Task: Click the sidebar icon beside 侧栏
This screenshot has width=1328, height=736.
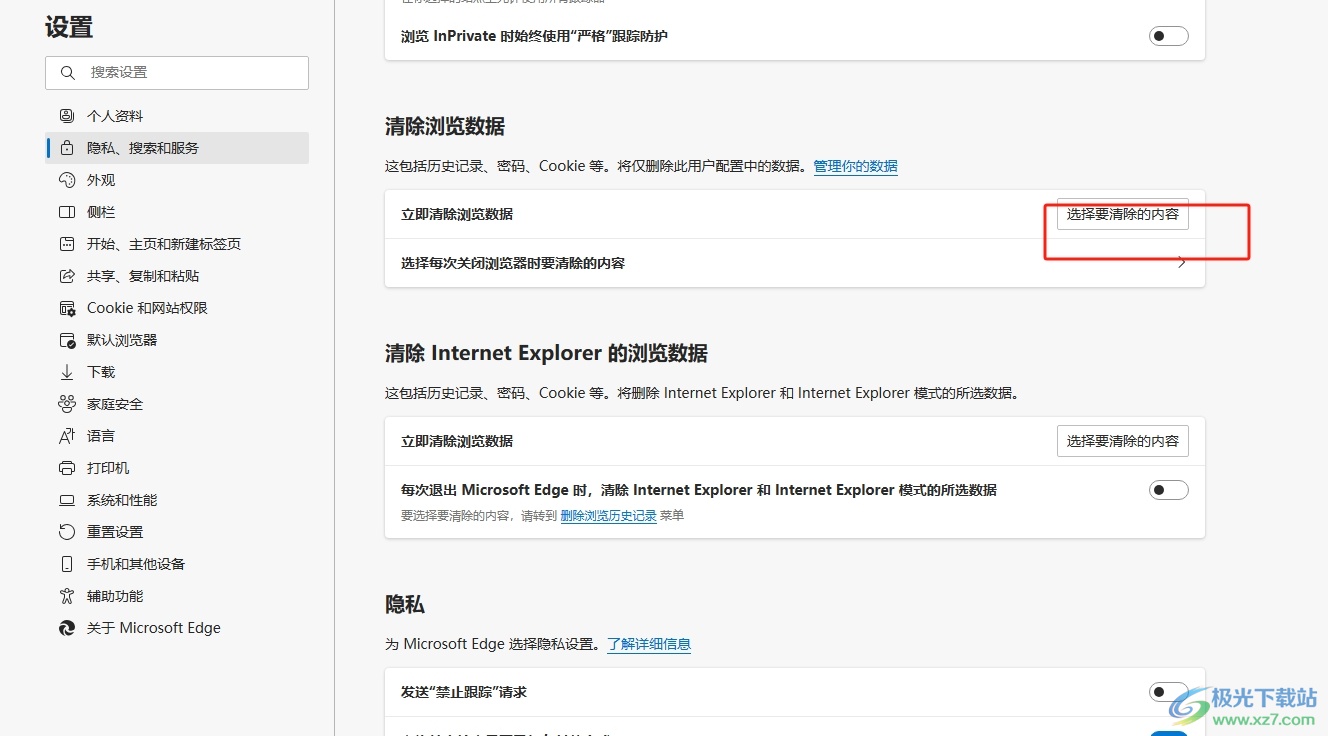Action: 67,212
